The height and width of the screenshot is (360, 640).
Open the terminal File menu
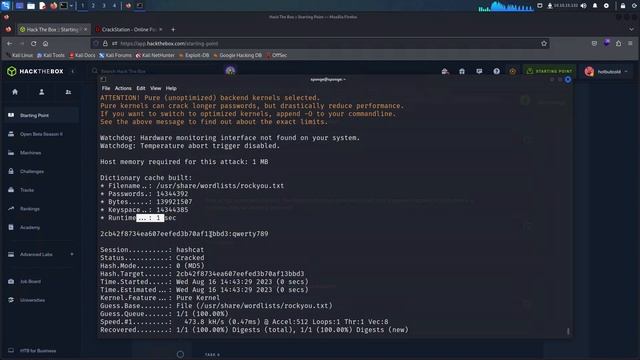(x=106, y=88)
